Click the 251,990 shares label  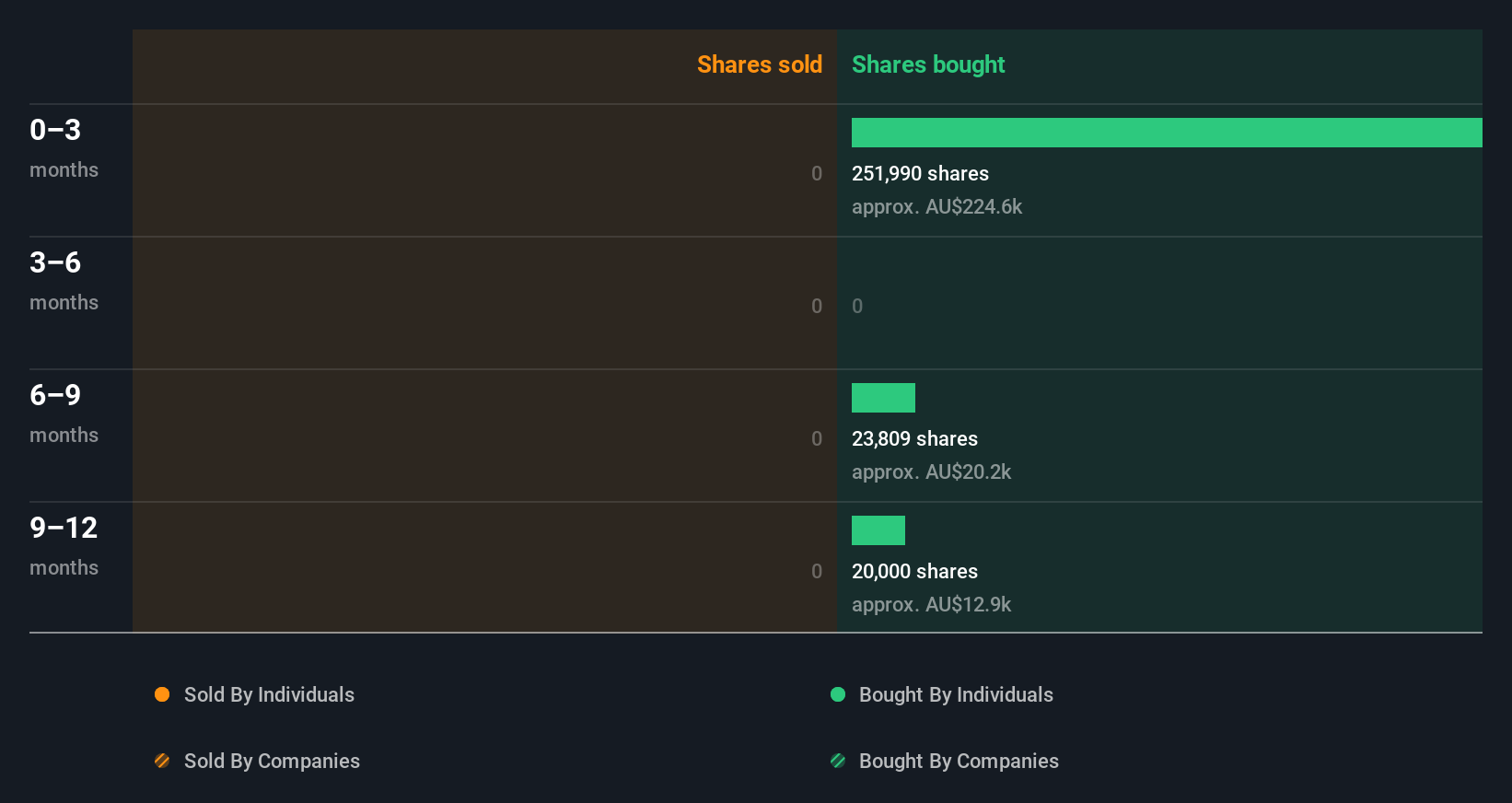click(x=920, y=173)
